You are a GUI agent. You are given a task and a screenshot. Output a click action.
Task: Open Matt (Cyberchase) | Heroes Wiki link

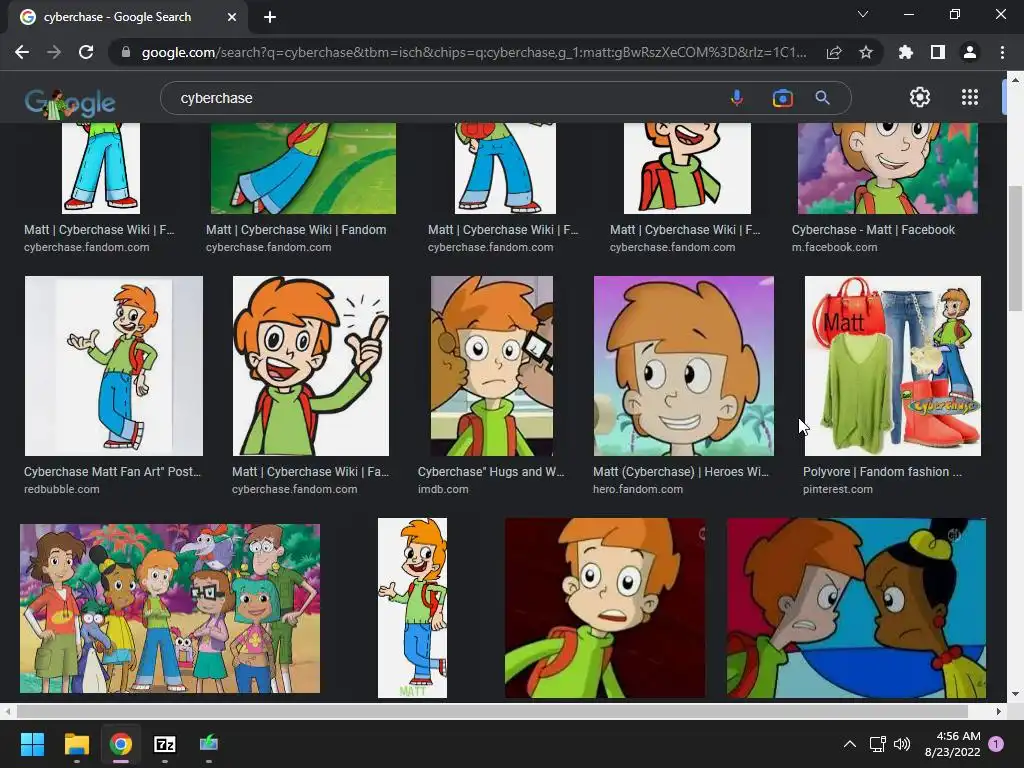point(680,472)
